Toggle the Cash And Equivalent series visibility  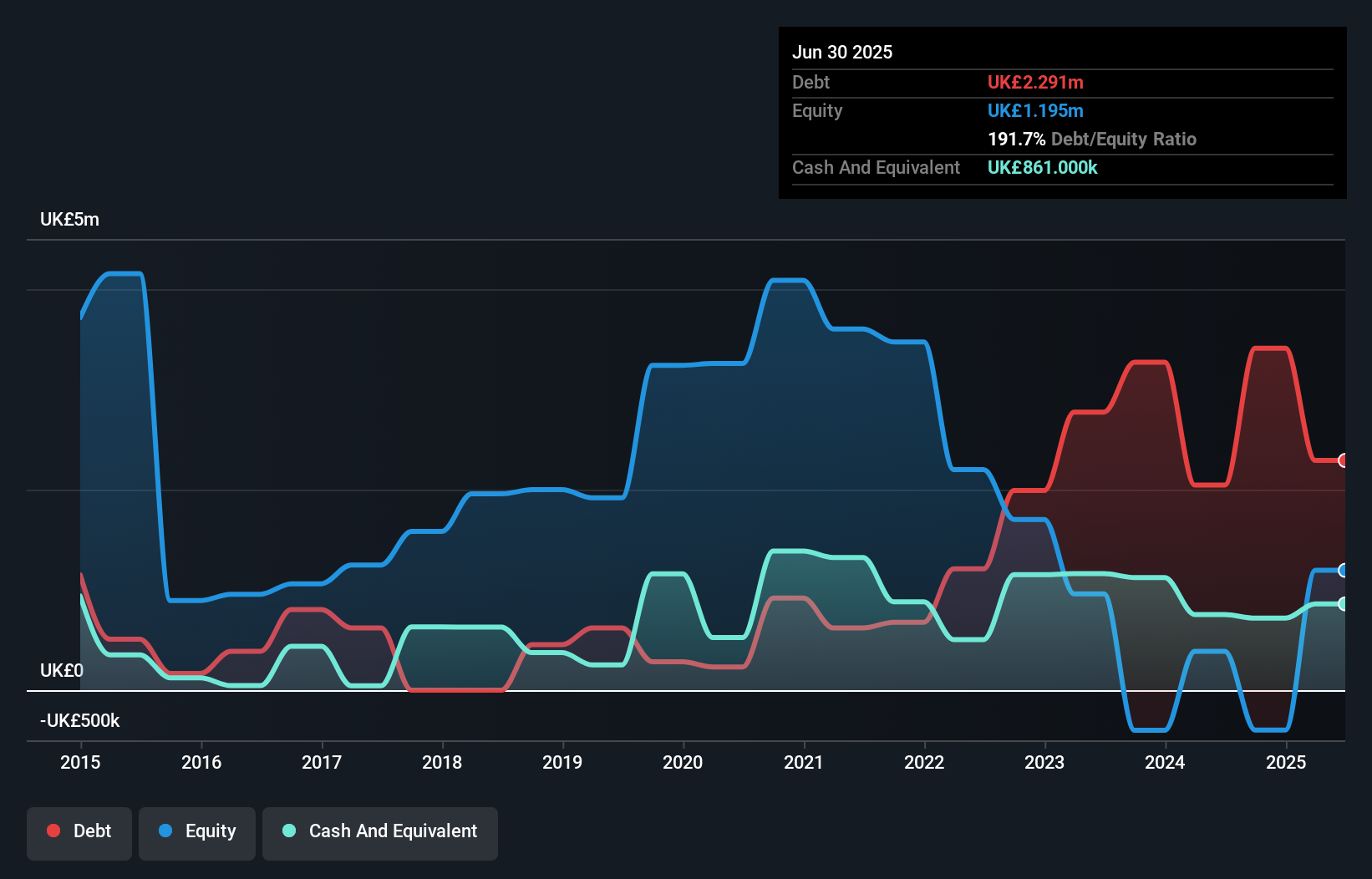point(380,832)
